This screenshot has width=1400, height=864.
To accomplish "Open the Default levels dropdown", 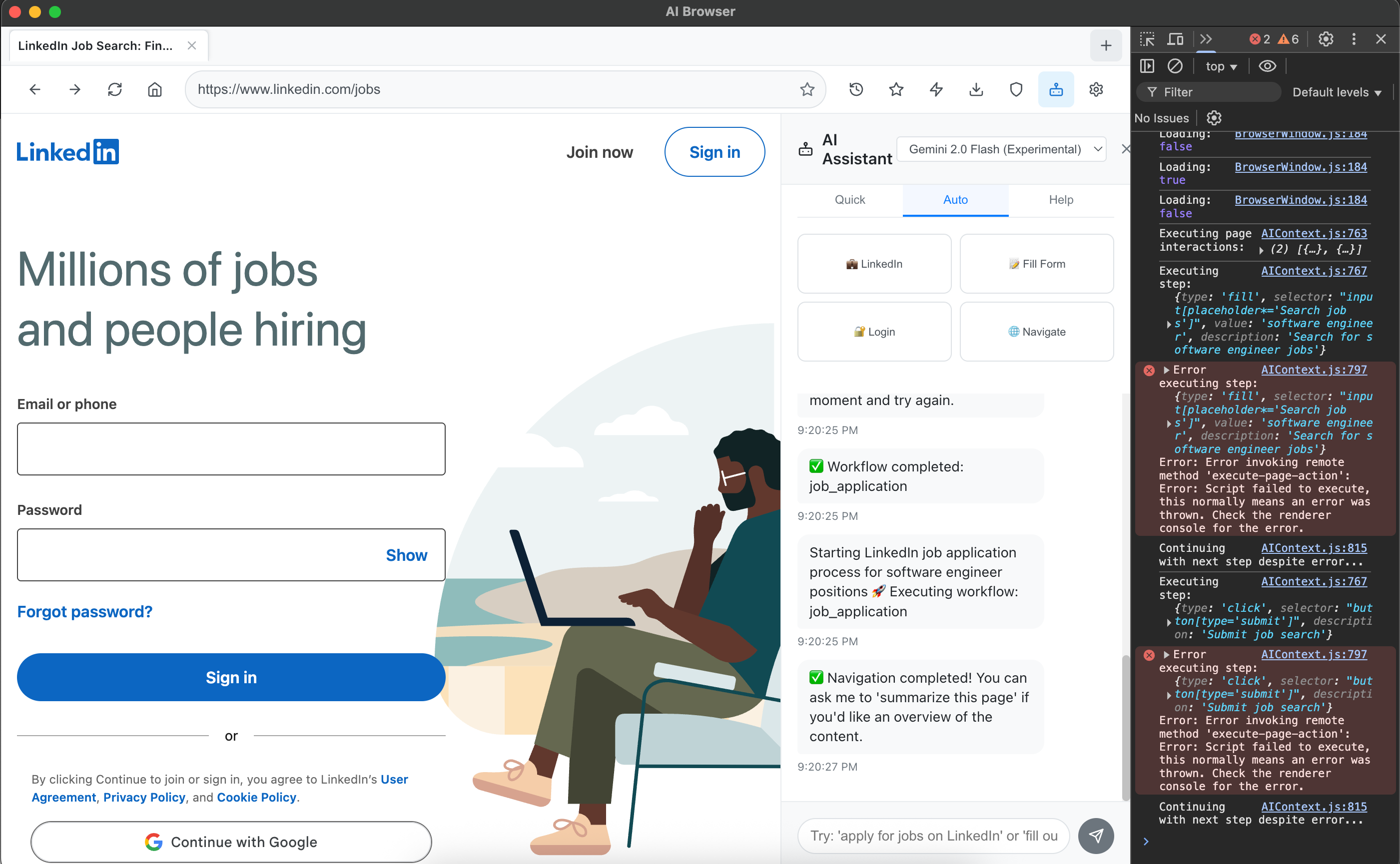I will [x=1336, y=92].
